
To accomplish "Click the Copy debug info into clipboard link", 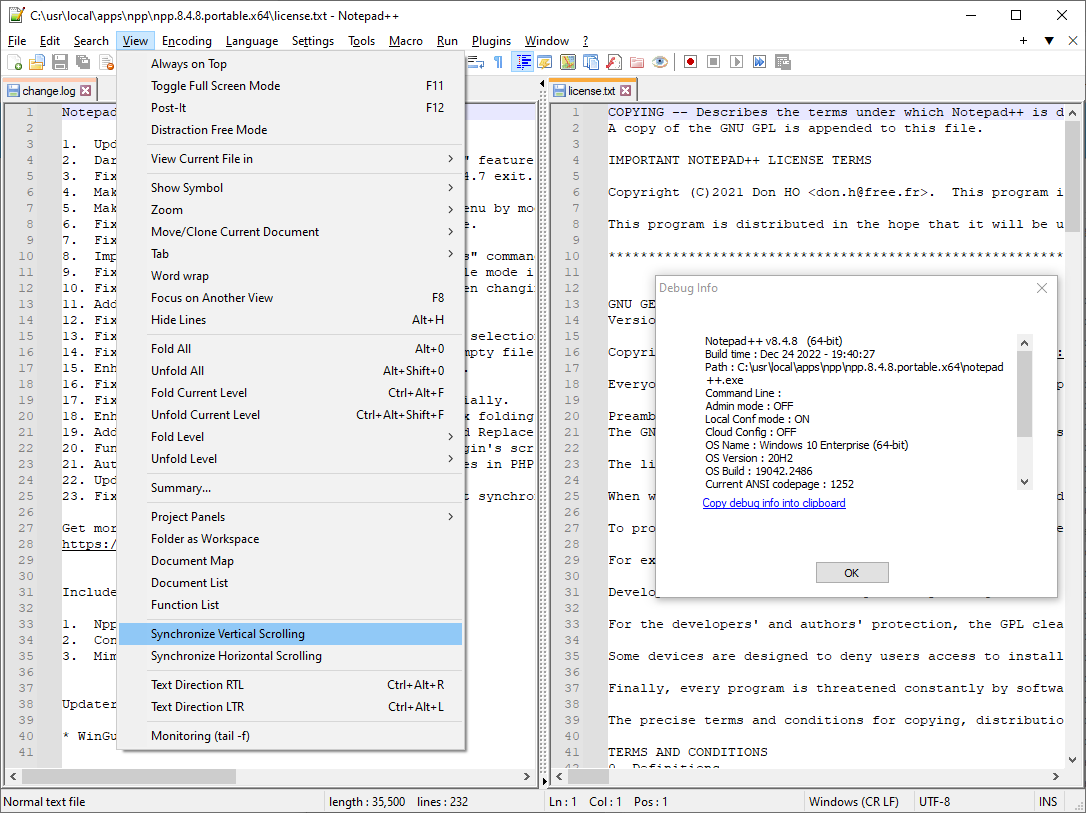I will tap(774, 503).
